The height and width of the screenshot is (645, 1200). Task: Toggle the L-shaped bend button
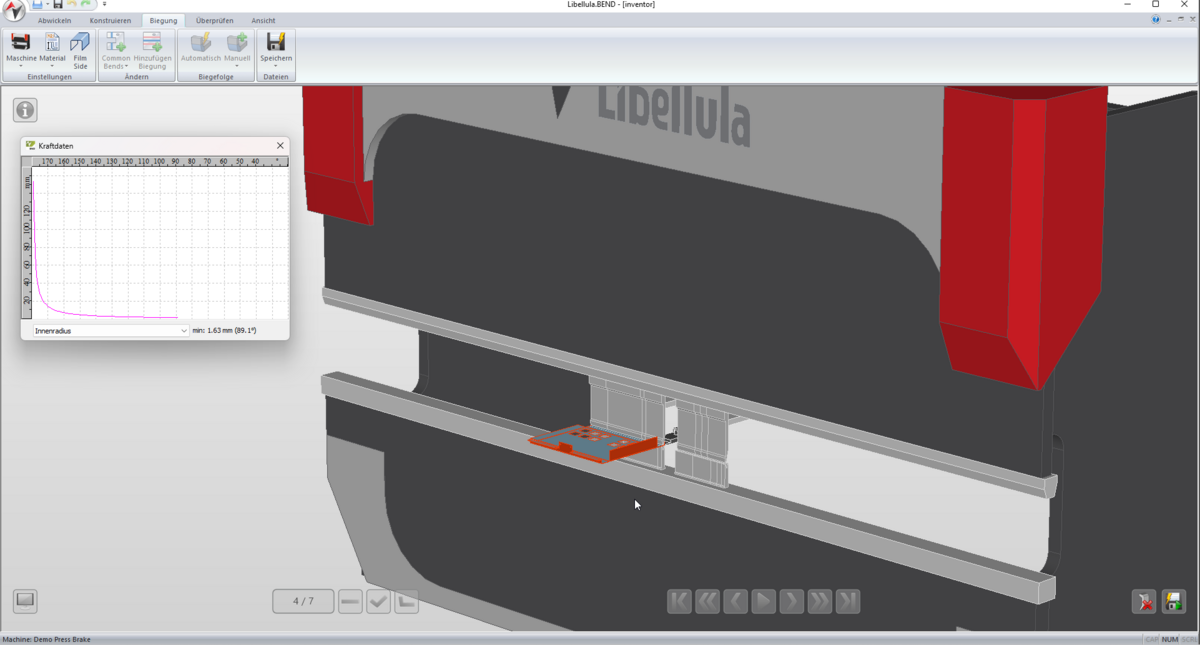click(406, 601)
